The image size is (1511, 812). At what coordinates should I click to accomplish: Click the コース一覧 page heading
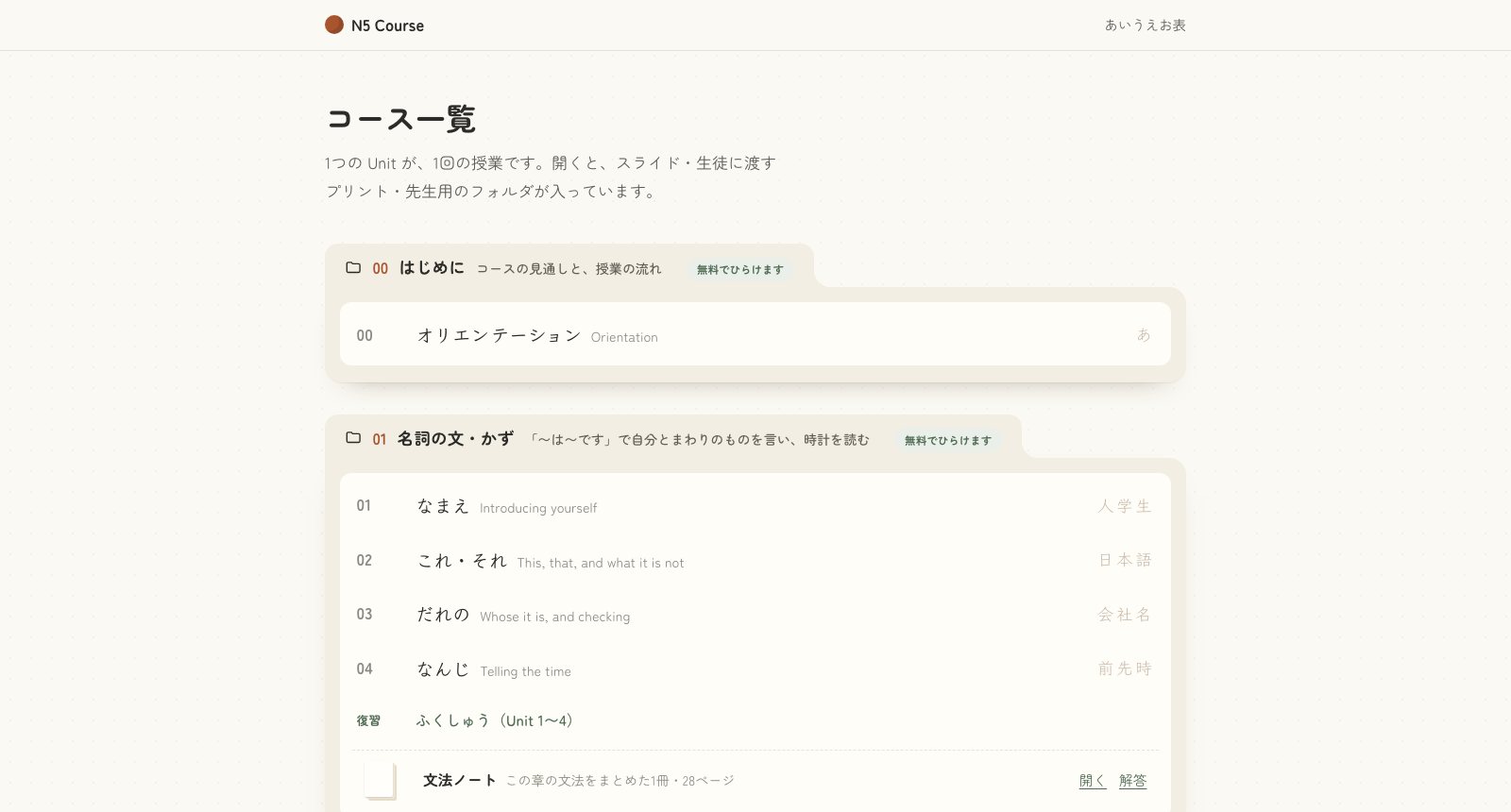click(400, 119)
